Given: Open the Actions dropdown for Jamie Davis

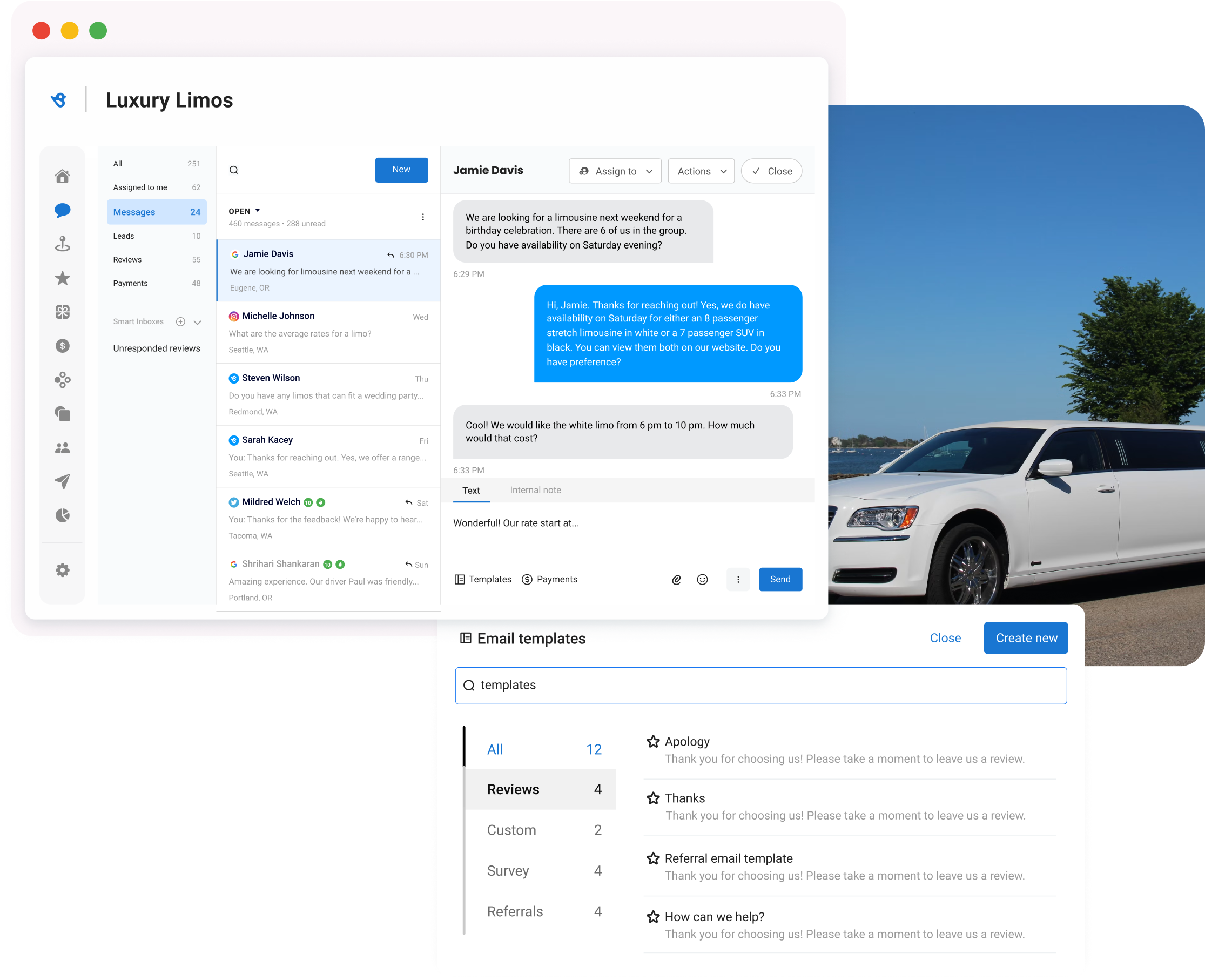Looking at the screenshot, I should 700,172.
